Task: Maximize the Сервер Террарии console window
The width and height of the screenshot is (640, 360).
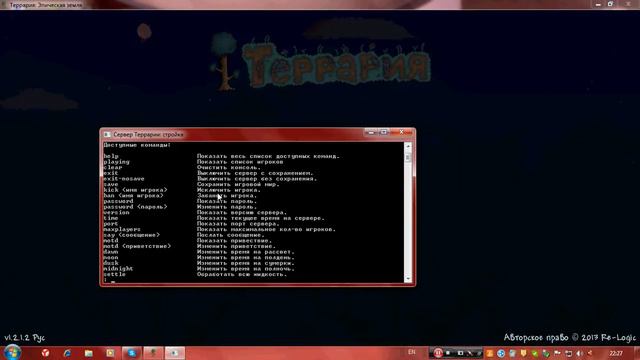Action: tap(383, 132)
